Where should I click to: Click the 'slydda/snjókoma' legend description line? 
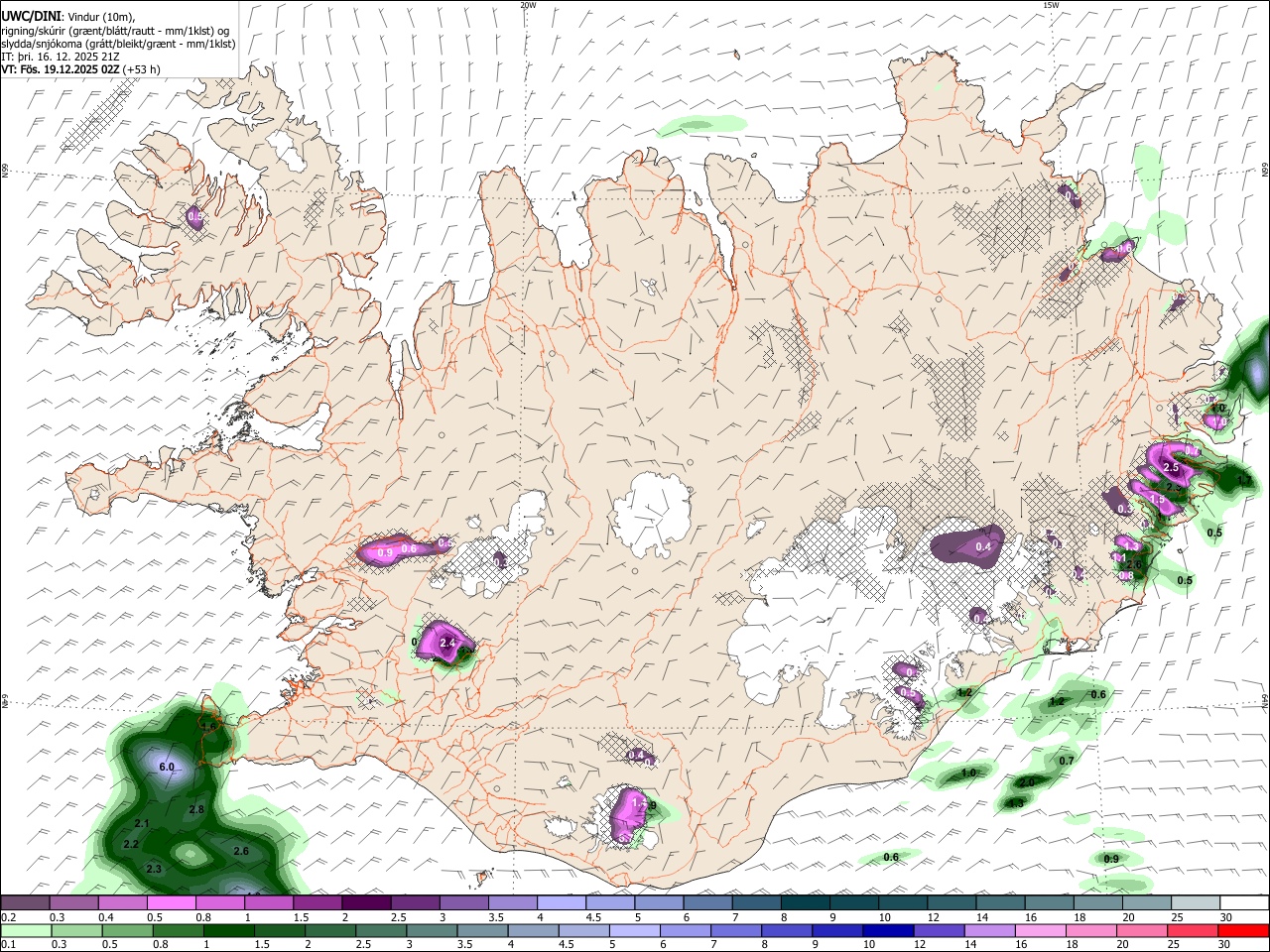point(118,44)
